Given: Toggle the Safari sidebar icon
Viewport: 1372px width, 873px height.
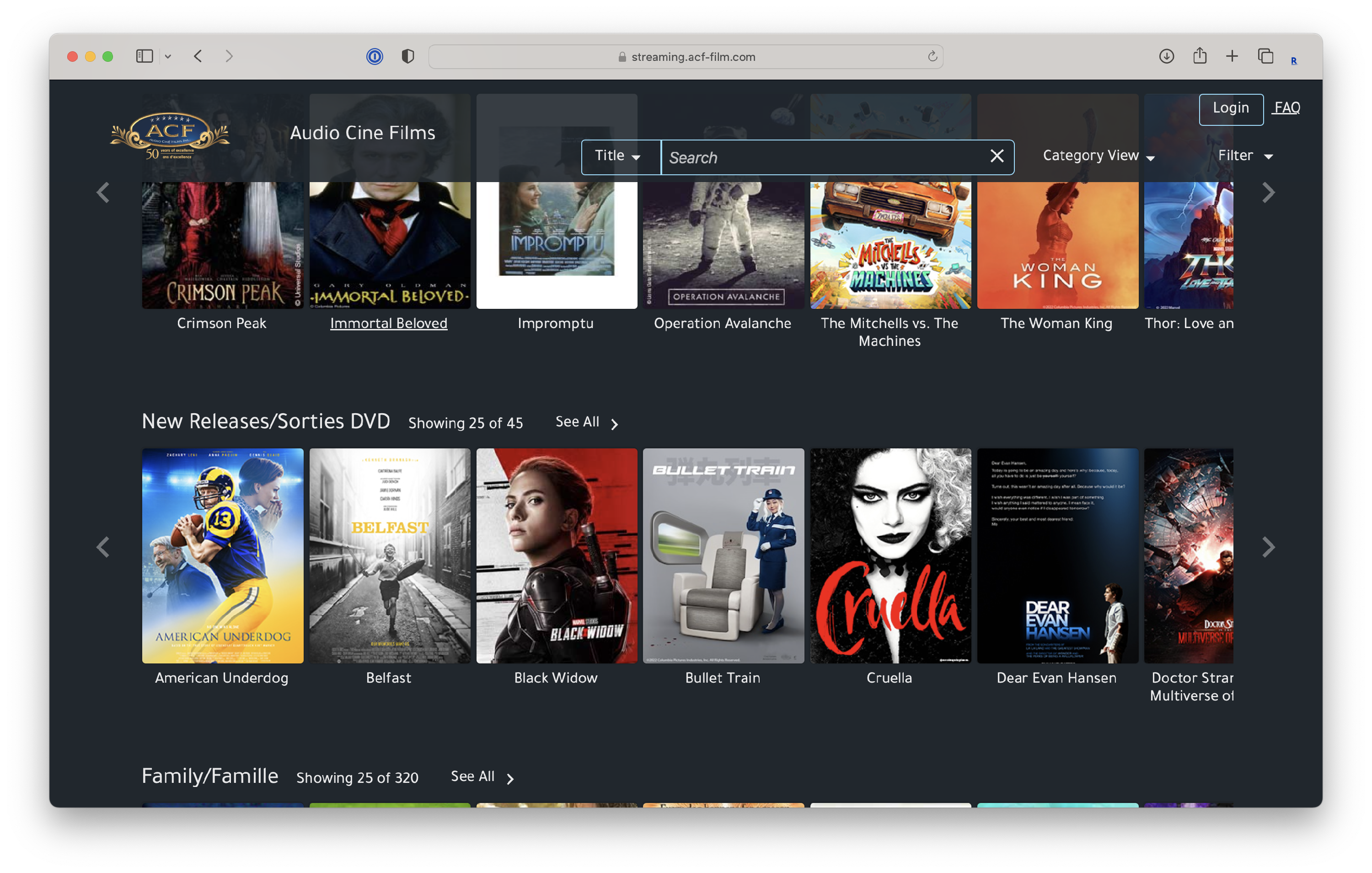Looking at the screenshot, I should pos(144,56).
